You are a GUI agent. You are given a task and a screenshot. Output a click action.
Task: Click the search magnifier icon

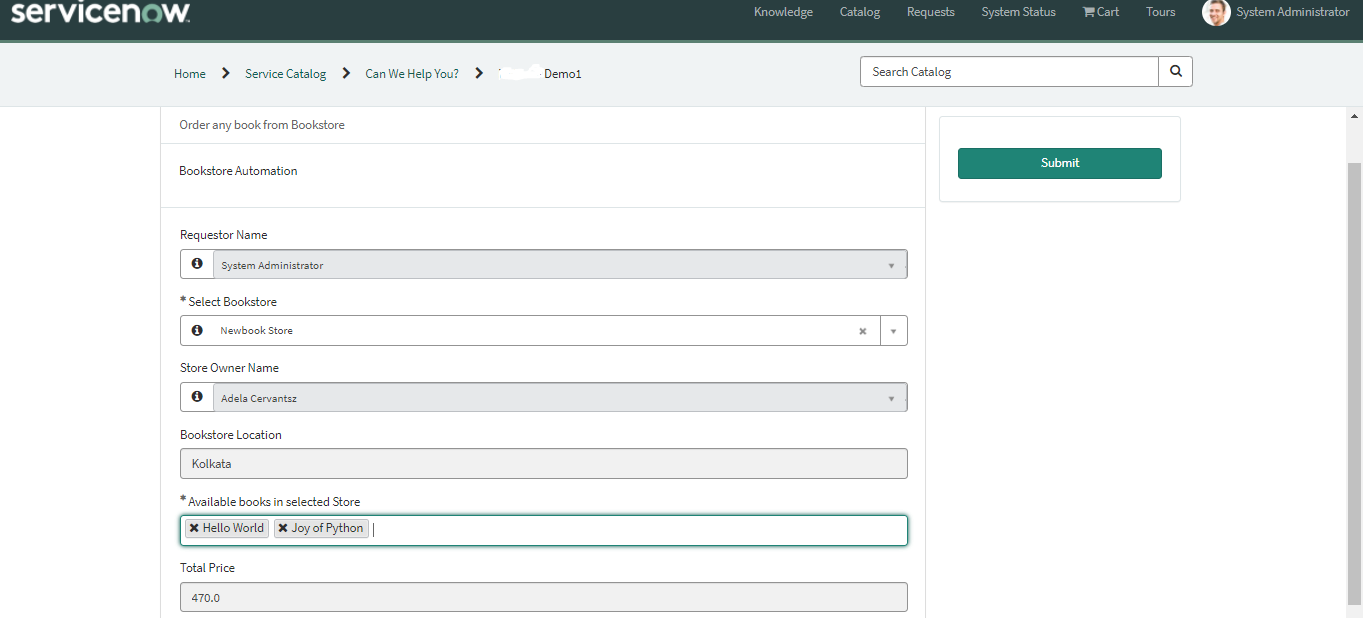point(1175,71)
